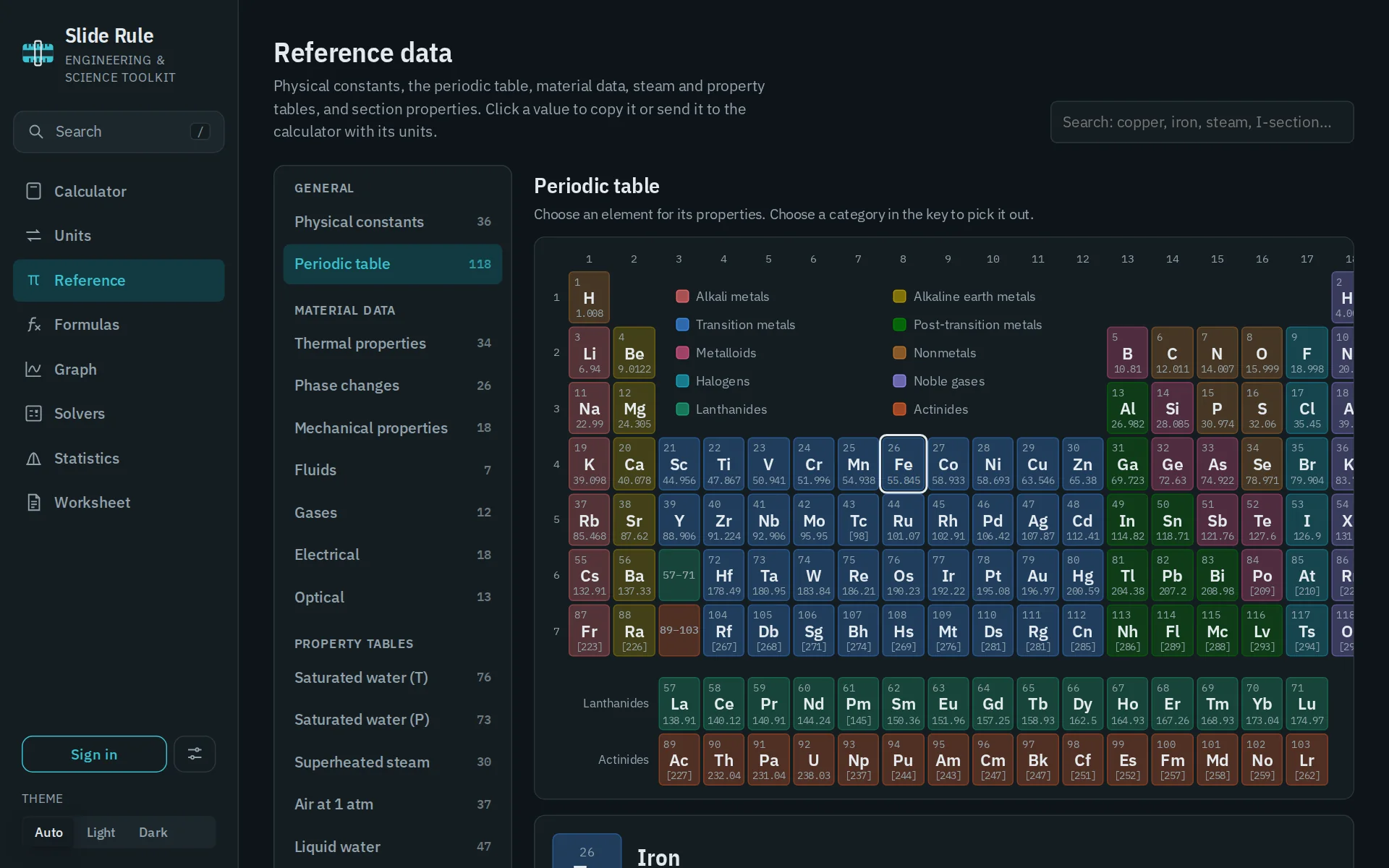Select the U uranium element cell
1389x868 pixels.
(813, 759)
